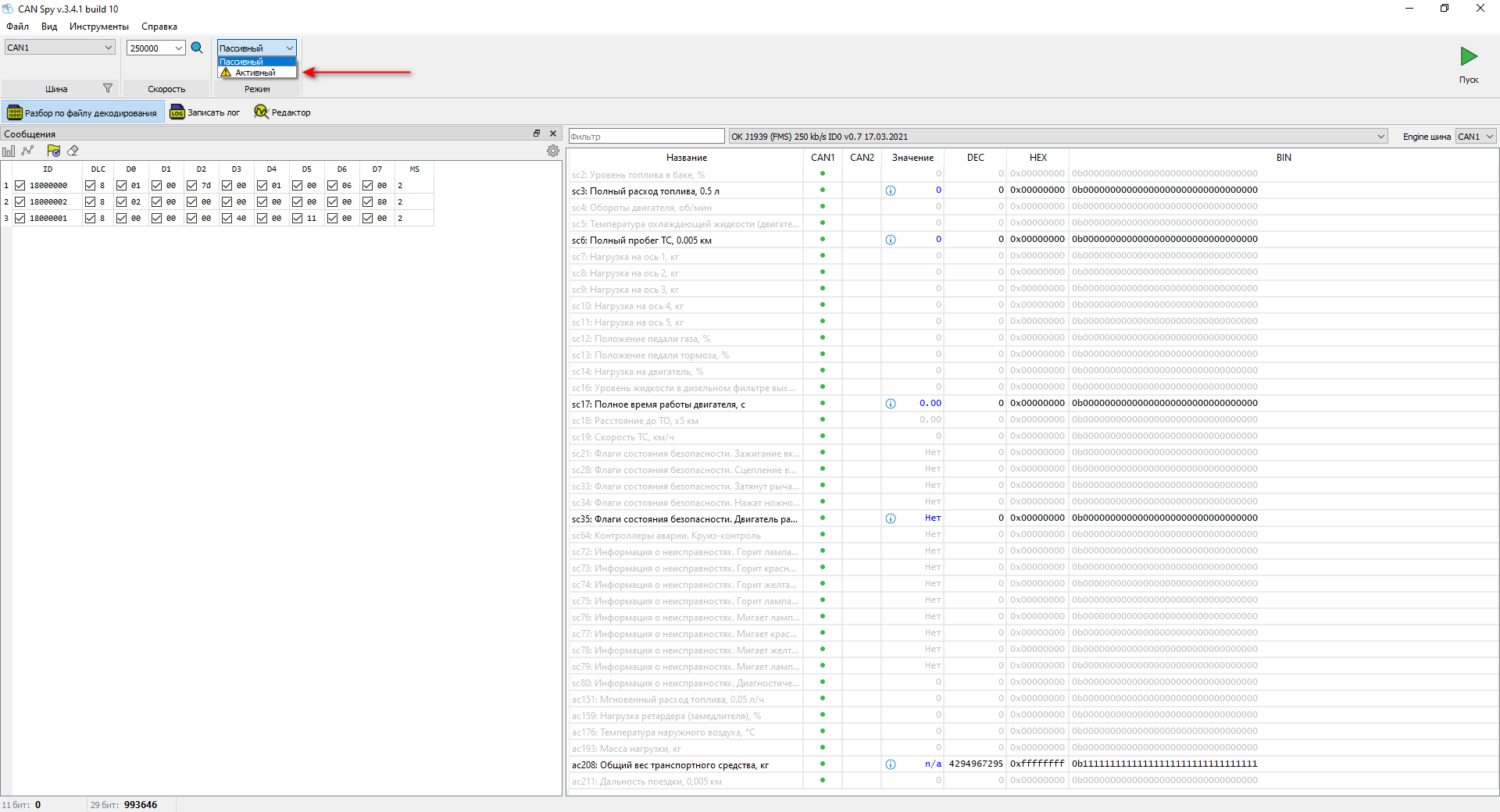Viewport: 1500px width, 812px height.
Task: Click the Фильтр input field
Action: (646, 137)
